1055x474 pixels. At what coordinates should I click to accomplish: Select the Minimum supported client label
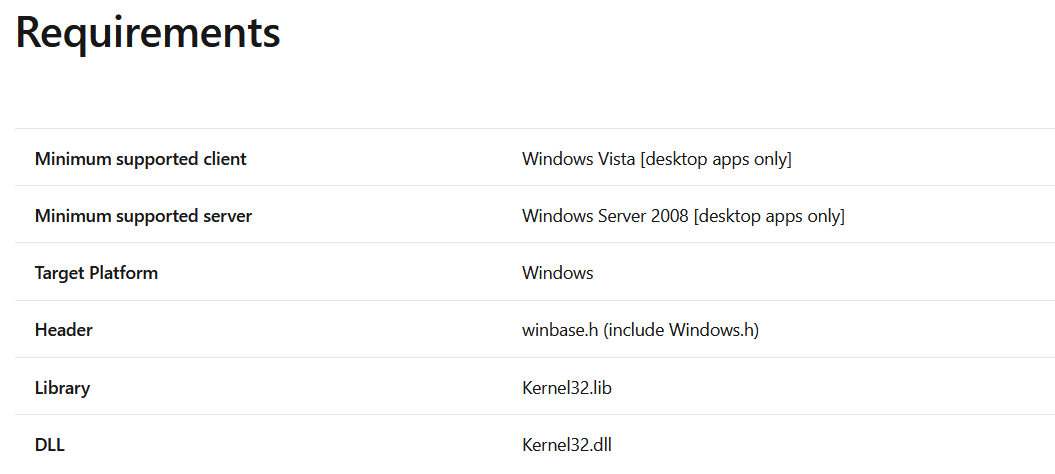(141, 160)
